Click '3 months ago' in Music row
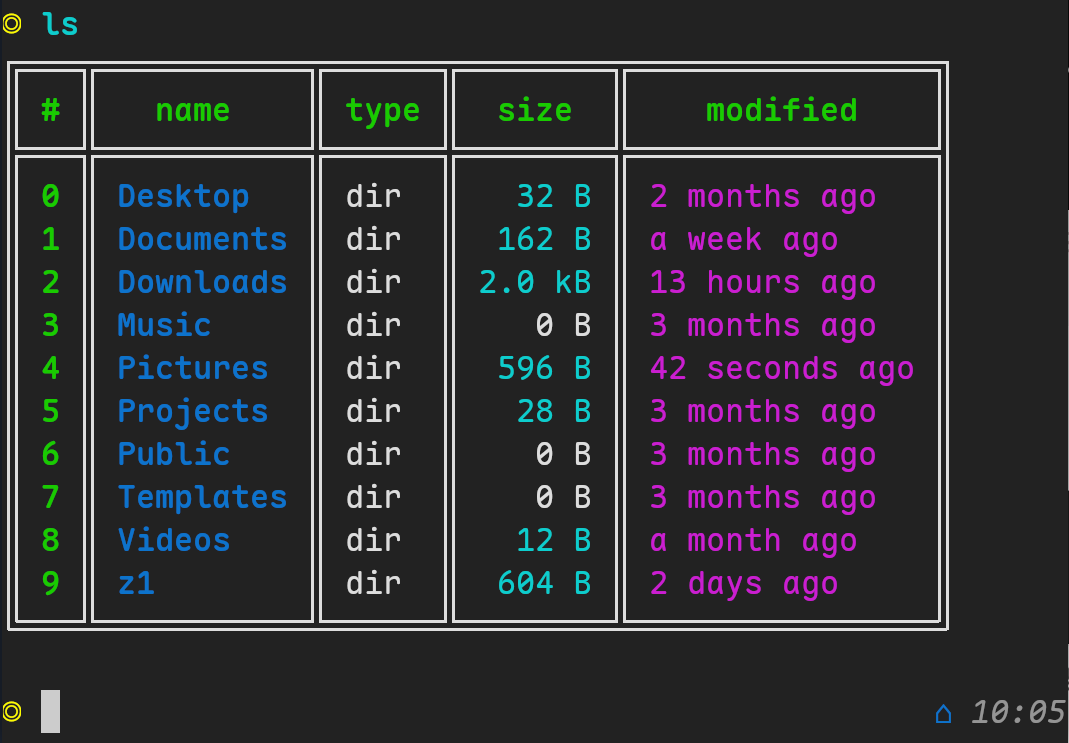1069x743 pixels. point(763,327)
